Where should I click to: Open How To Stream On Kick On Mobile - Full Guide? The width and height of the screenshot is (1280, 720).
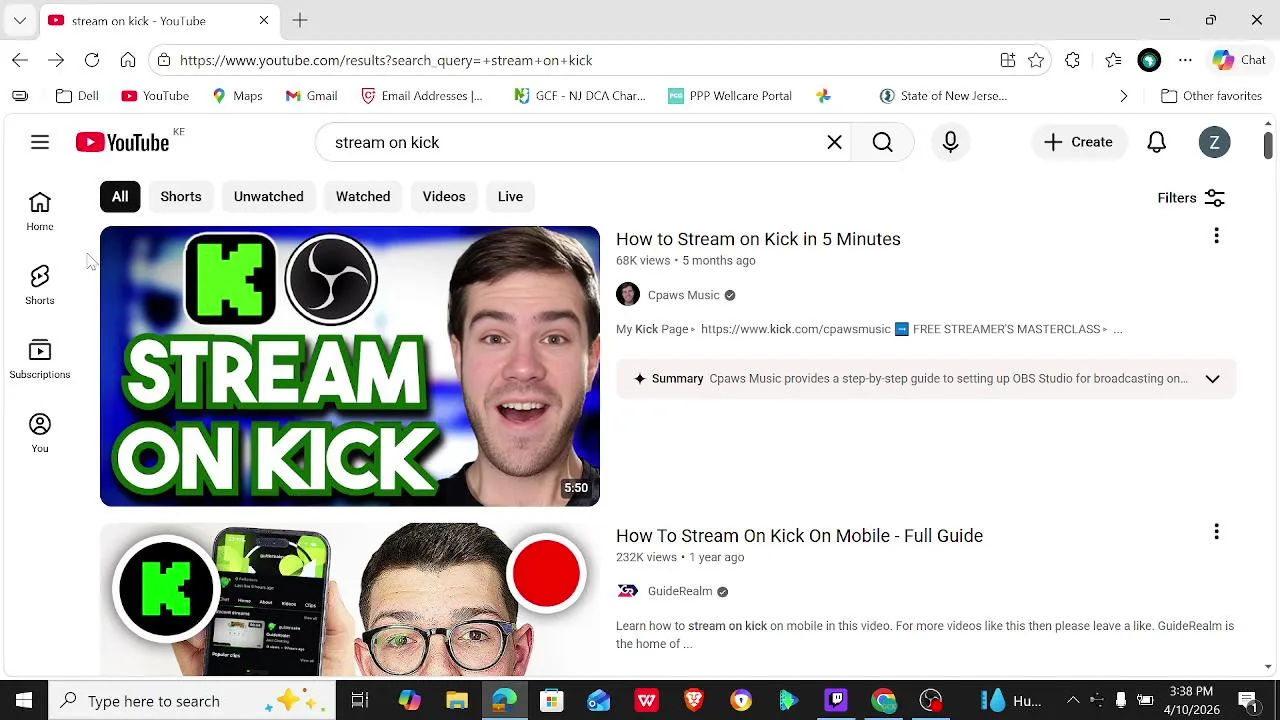pos(799,536)
